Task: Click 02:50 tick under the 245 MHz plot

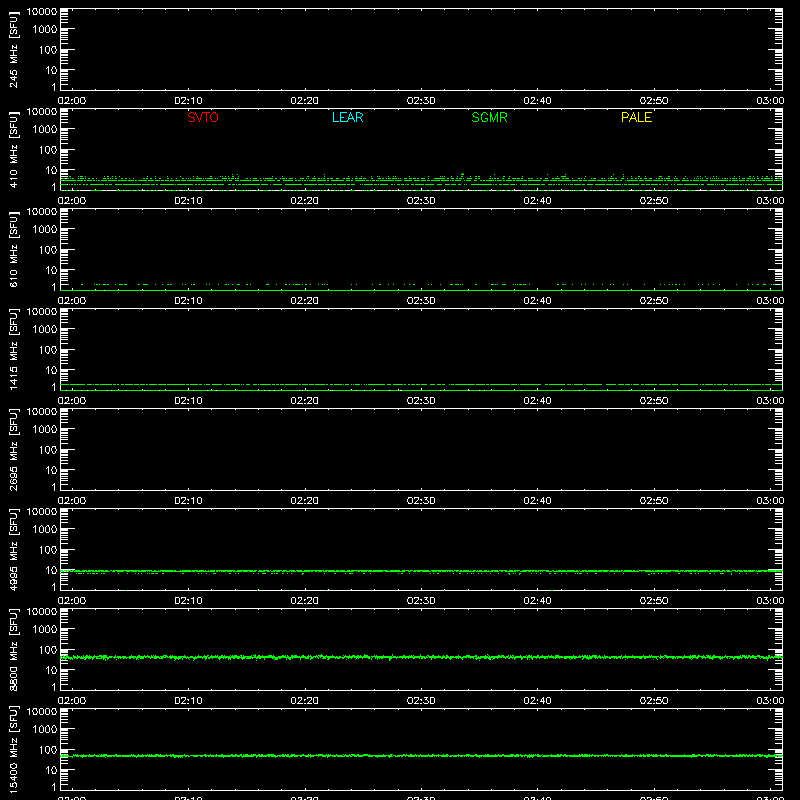Action: [654, 101]
